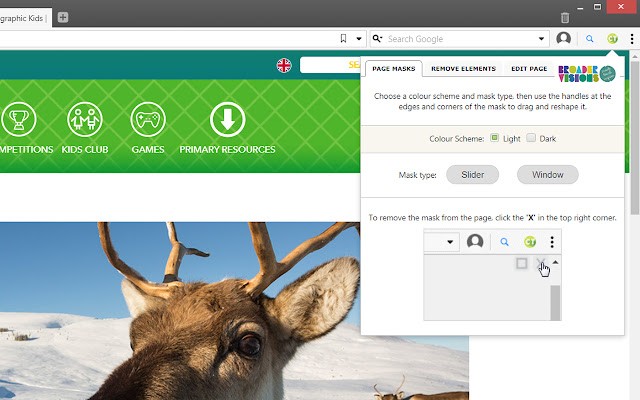Click the UK flag language icon

coord(284,66)
